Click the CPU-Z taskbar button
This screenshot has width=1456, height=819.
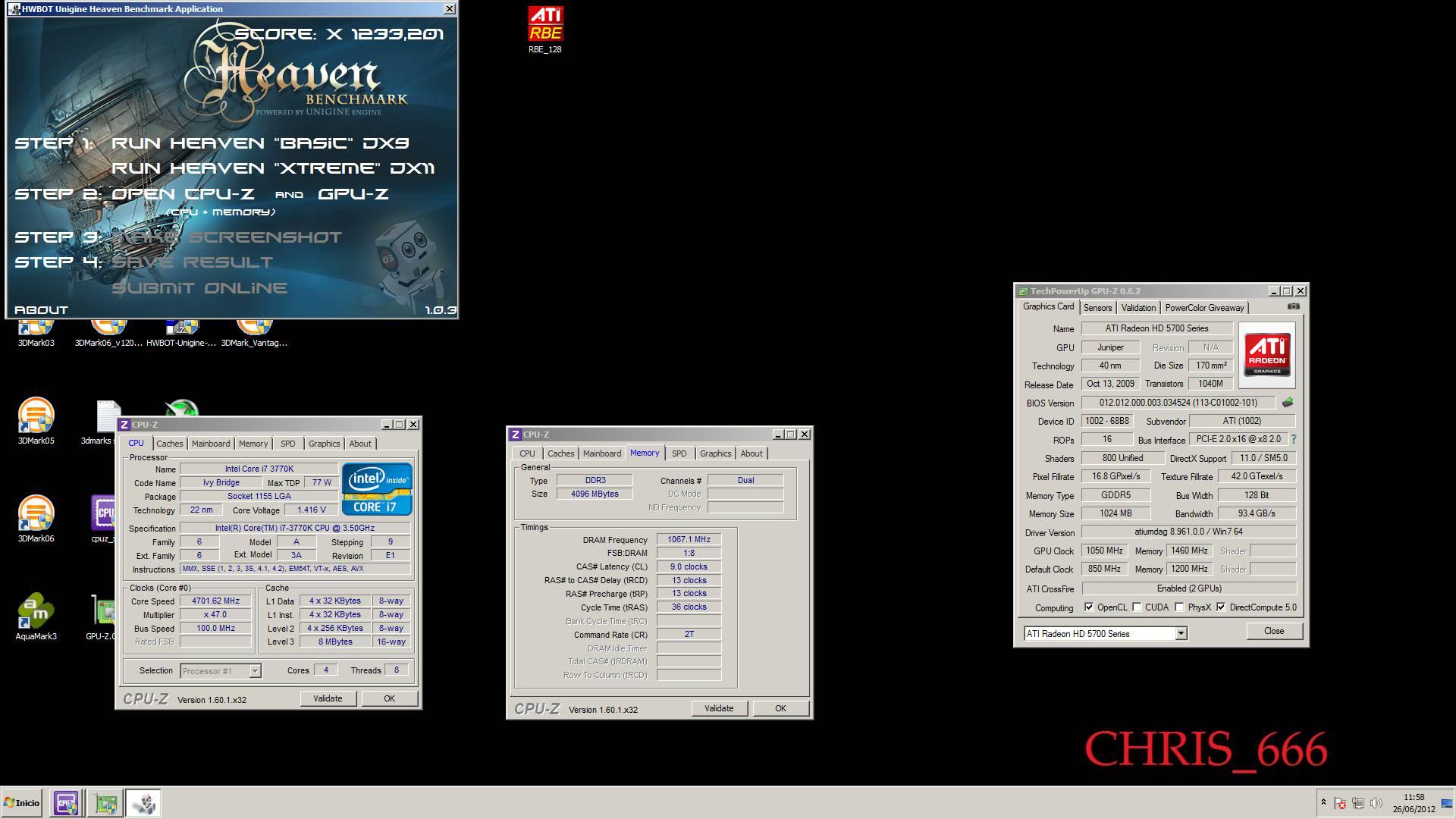pyautogui.click(x=66, y=803)
